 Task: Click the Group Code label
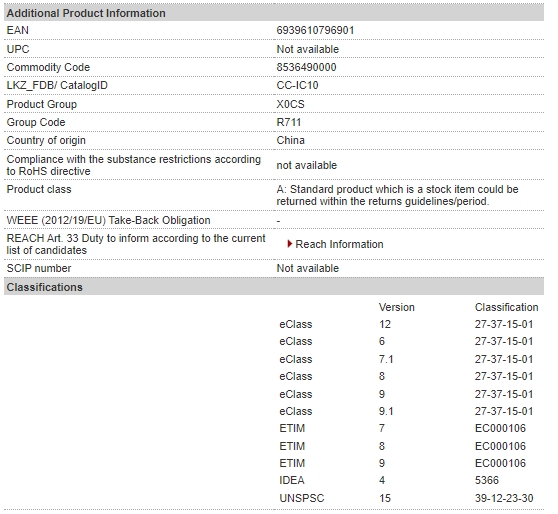(x=36, y=122)
